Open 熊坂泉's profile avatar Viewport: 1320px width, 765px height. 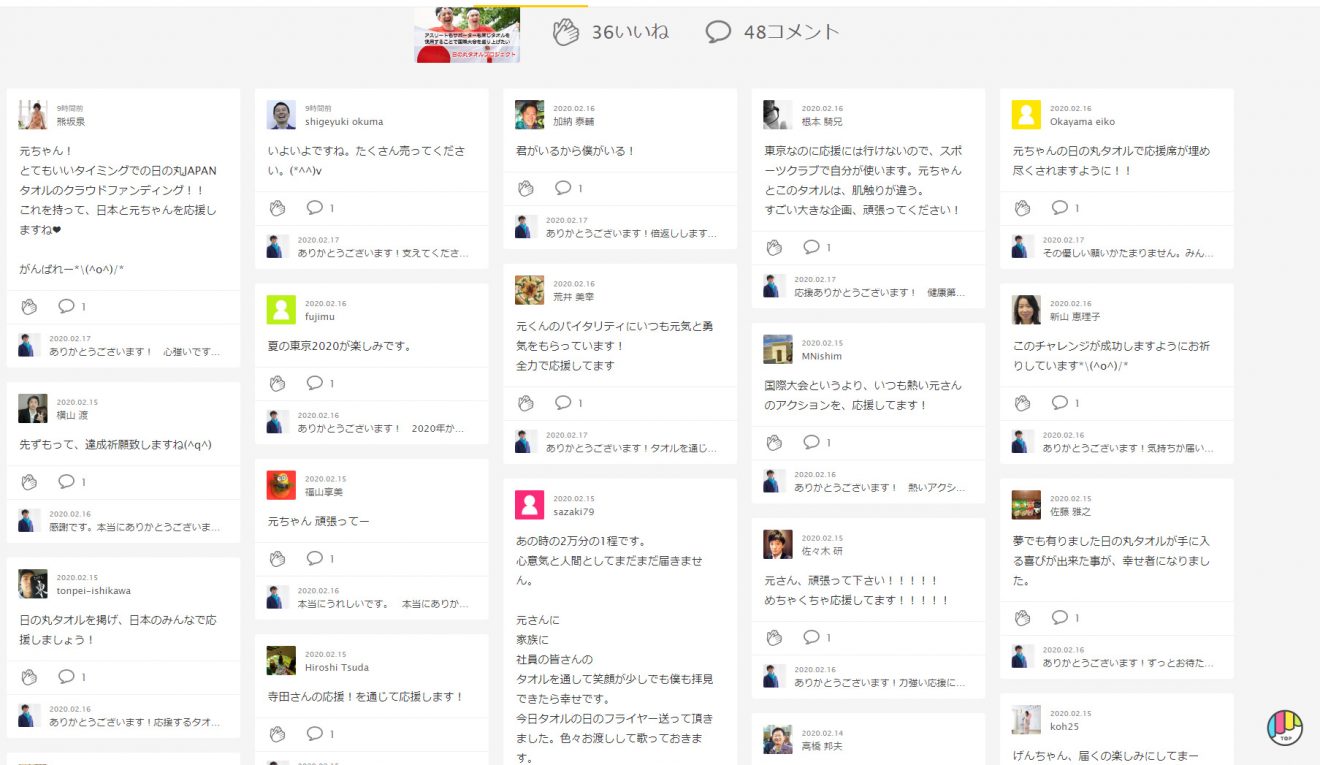33,114
